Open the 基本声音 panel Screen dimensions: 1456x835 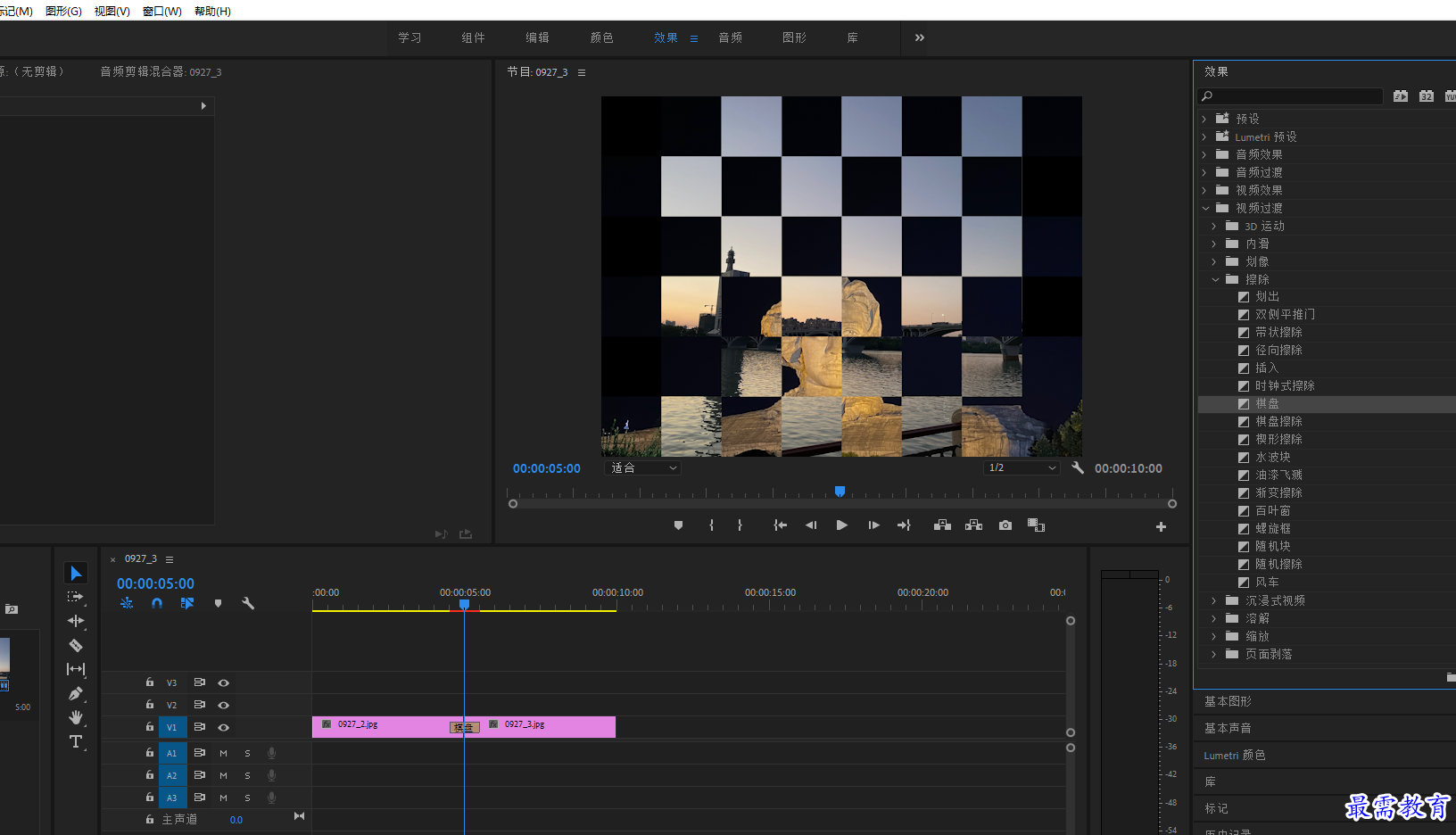[1228, 728]
